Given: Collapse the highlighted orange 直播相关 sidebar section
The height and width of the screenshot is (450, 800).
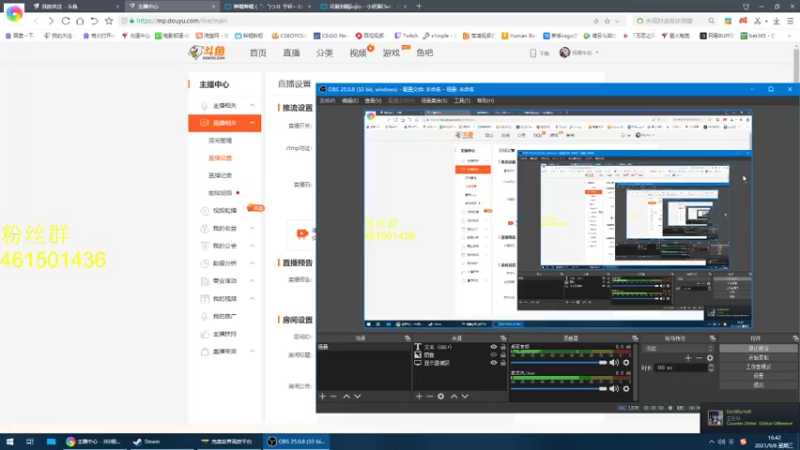Looking at the screenshot, I should pos(252,123).
